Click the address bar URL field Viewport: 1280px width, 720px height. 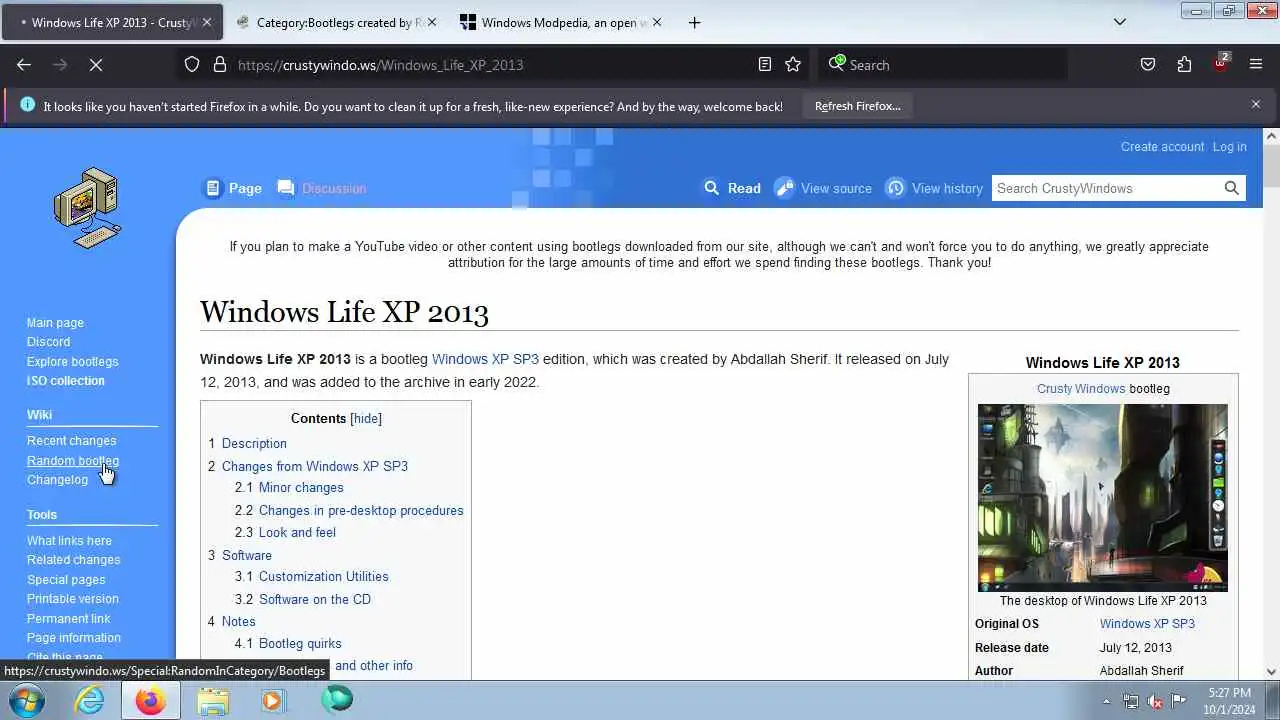click(492, 65)
